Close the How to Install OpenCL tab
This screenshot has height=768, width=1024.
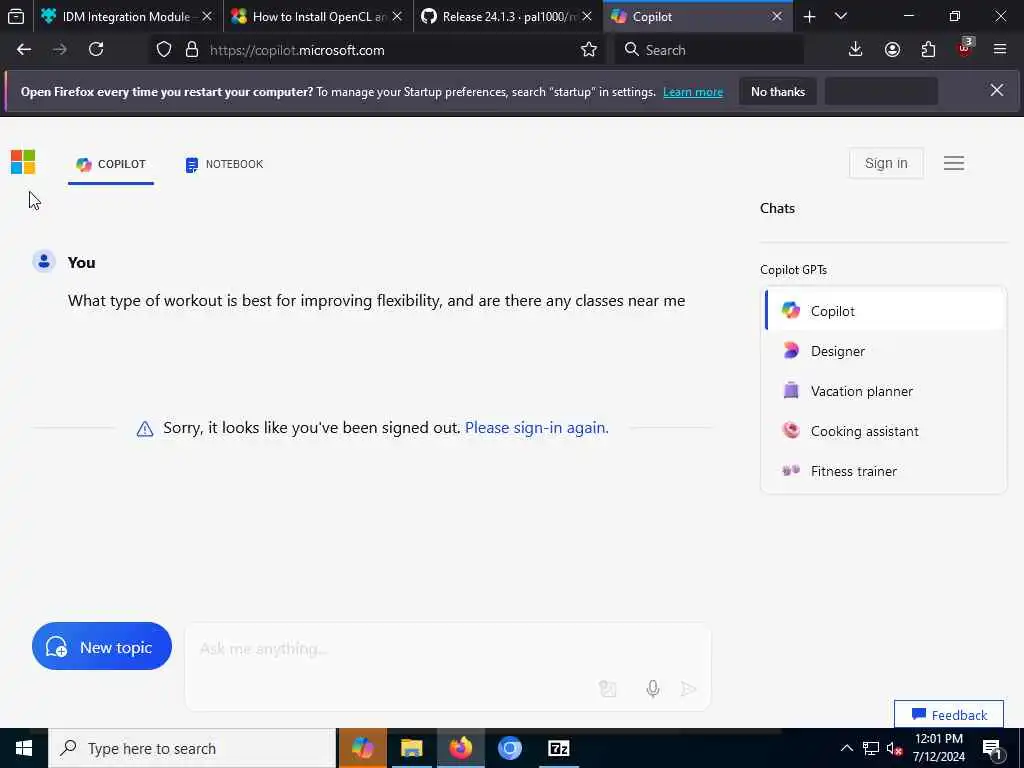[x=397, y=16]
